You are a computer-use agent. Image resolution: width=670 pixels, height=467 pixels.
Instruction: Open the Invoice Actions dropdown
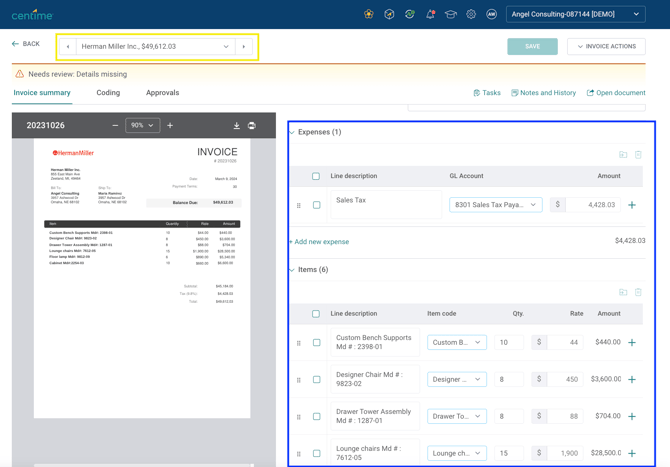(x=606, y=47)
